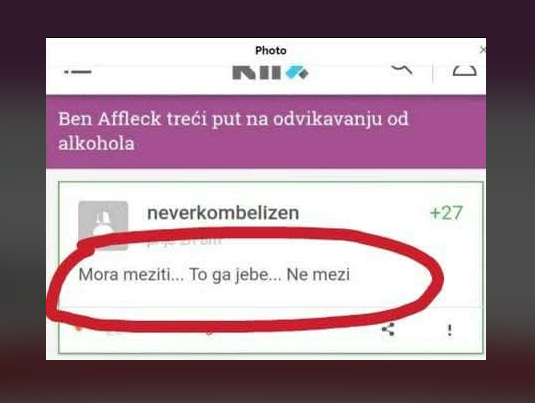Screen dimensions: 535x403
Task: Open the Ben Affleck article headline
Action: coord(233,131)
